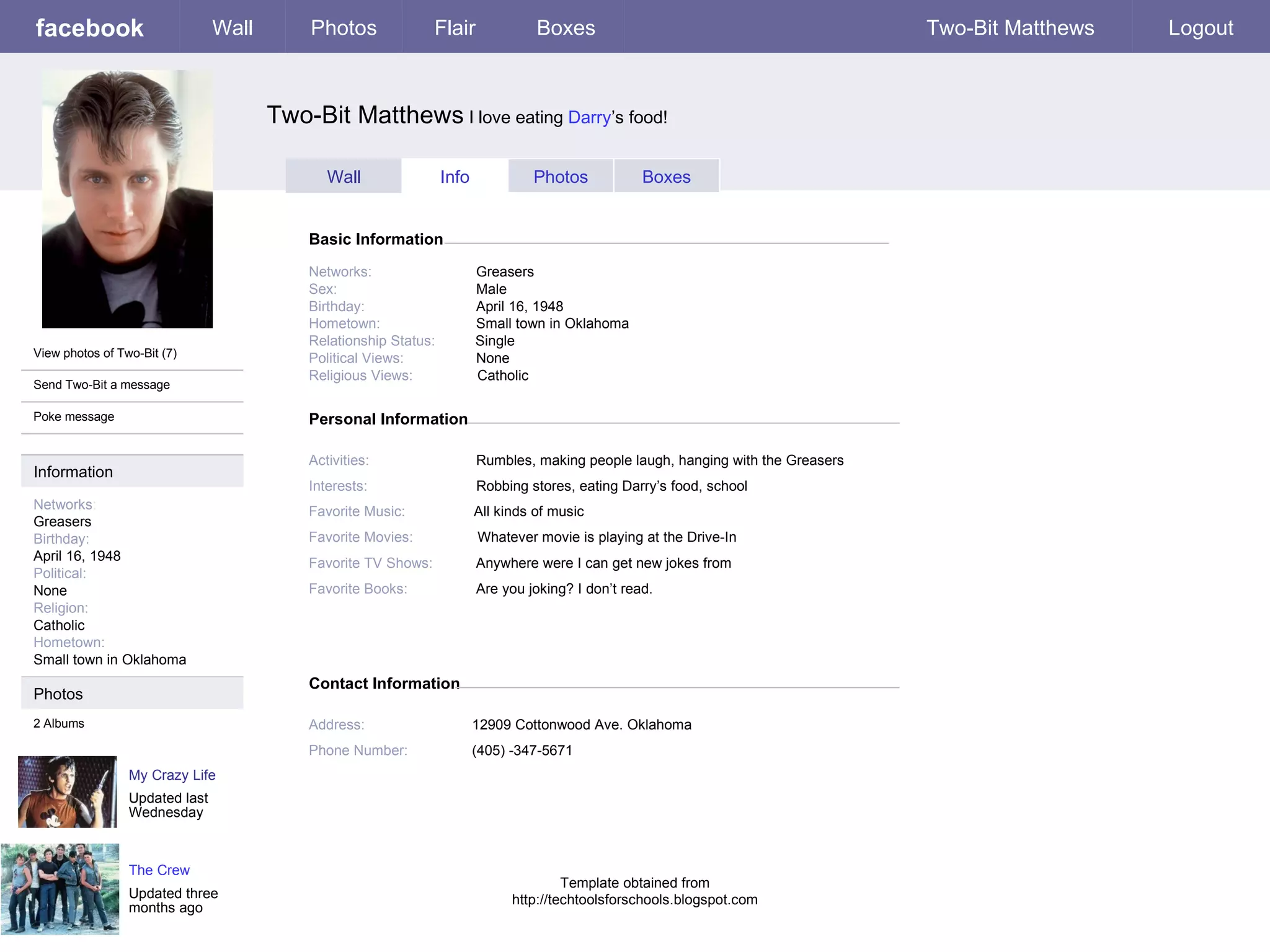1270x952 pixels.
Task: Open Photos in the top navigation bar
Action: (344, 28)
